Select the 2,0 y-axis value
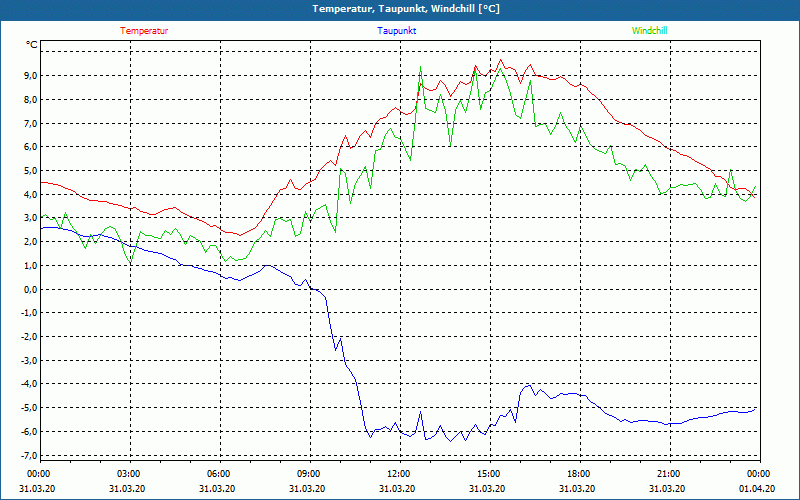This screenshot has width=800, height=500. tap(31, 242)
